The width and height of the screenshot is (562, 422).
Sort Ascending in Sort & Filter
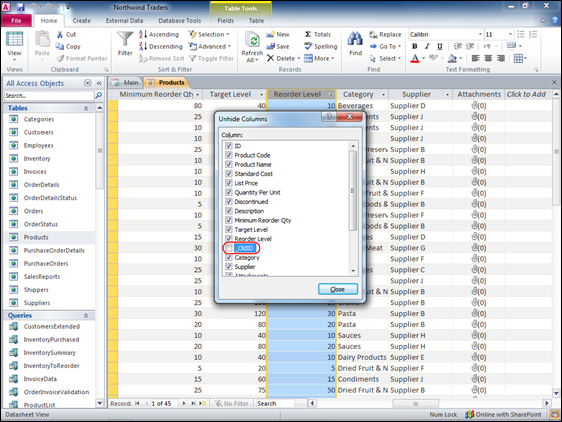159,34
